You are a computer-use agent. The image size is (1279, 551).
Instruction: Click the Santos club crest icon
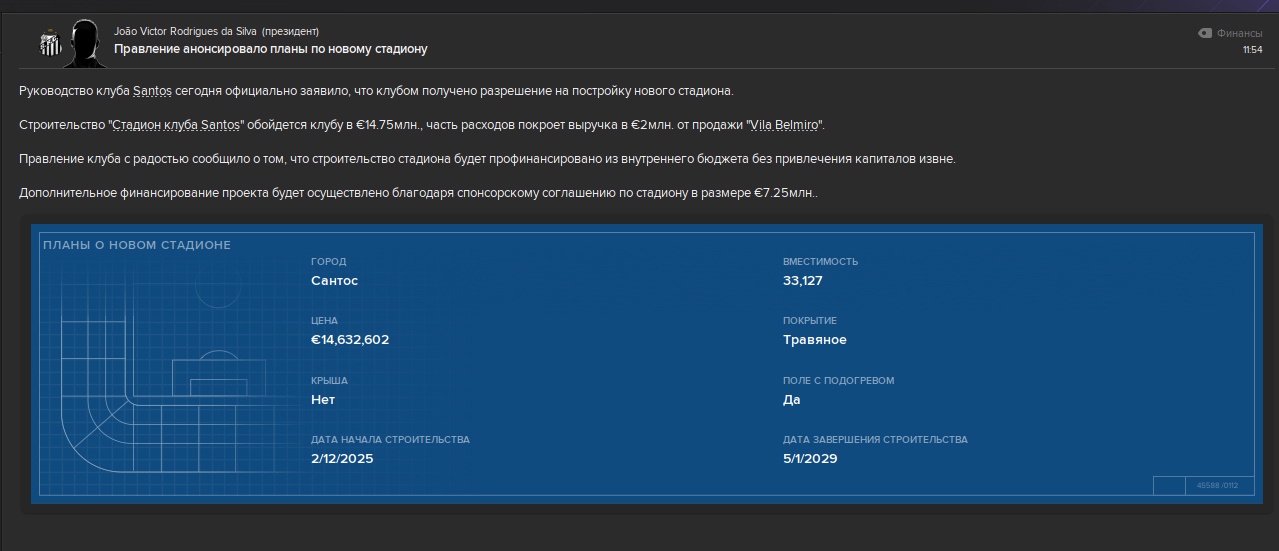click(x=49, y=43)
